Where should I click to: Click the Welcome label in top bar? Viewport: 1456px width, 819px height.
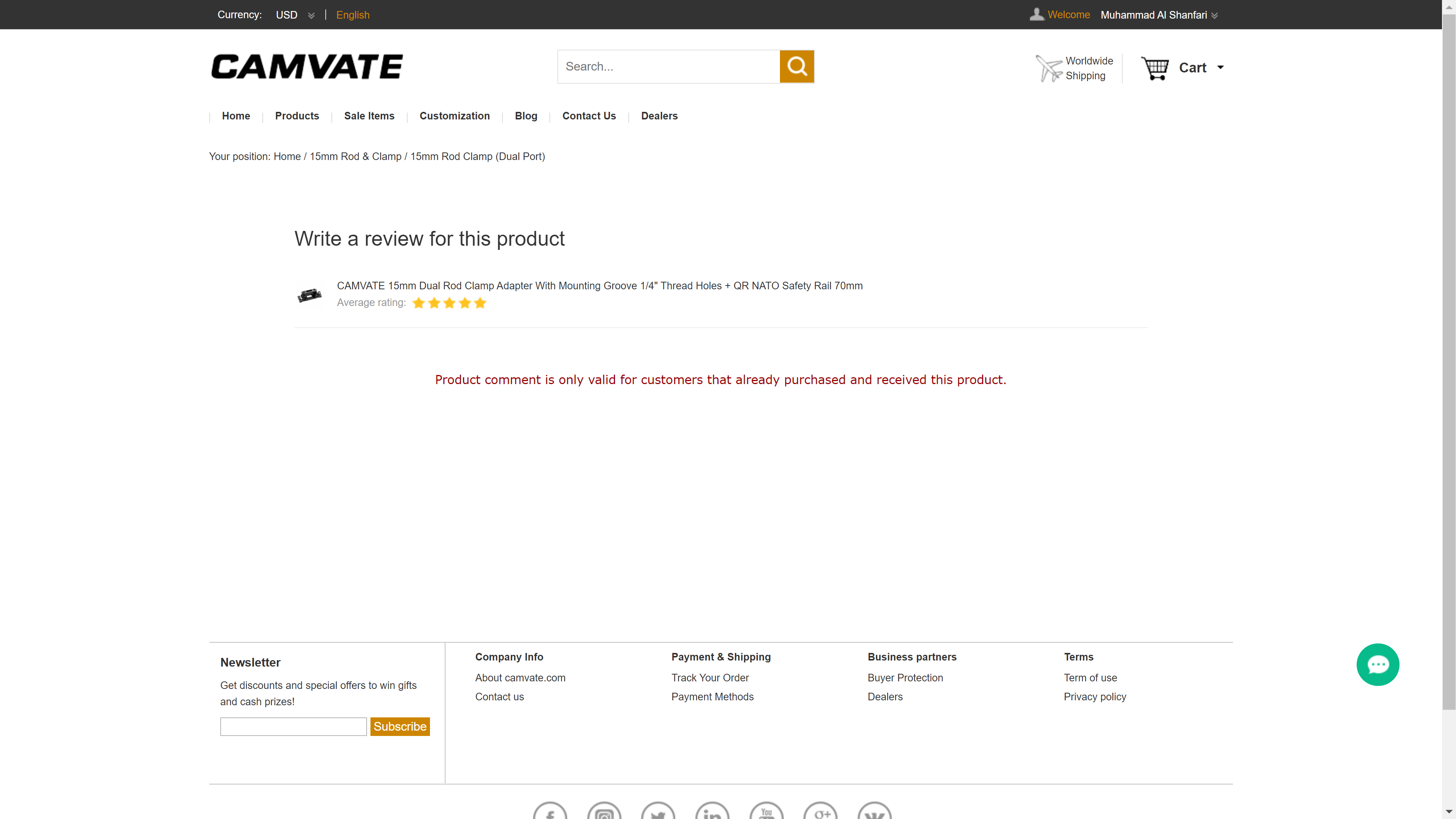(1068, 15)
